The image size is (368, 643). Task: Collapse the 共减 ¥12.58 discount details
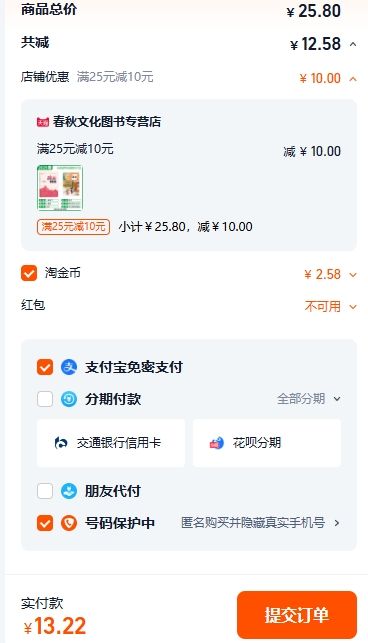353,44
